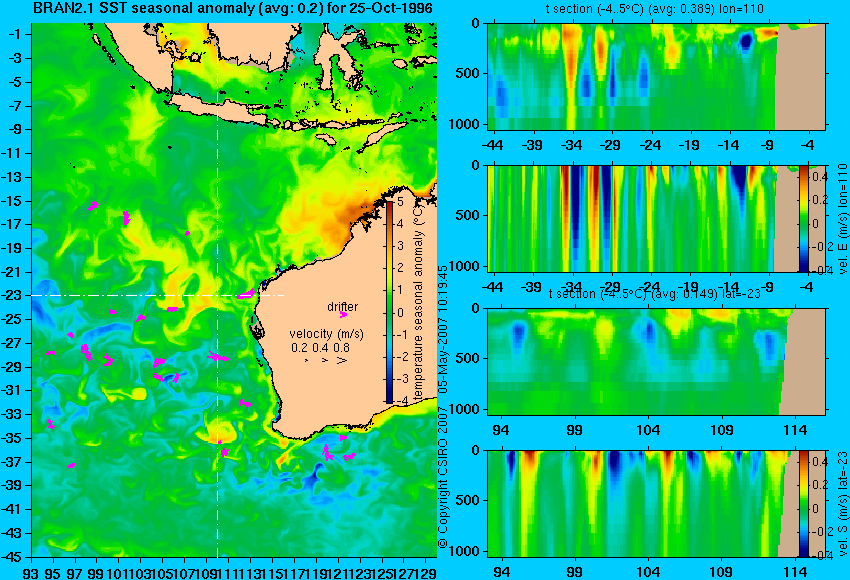
Task: Click the '0.8' velocity scale value
Action: coord(342,347)
